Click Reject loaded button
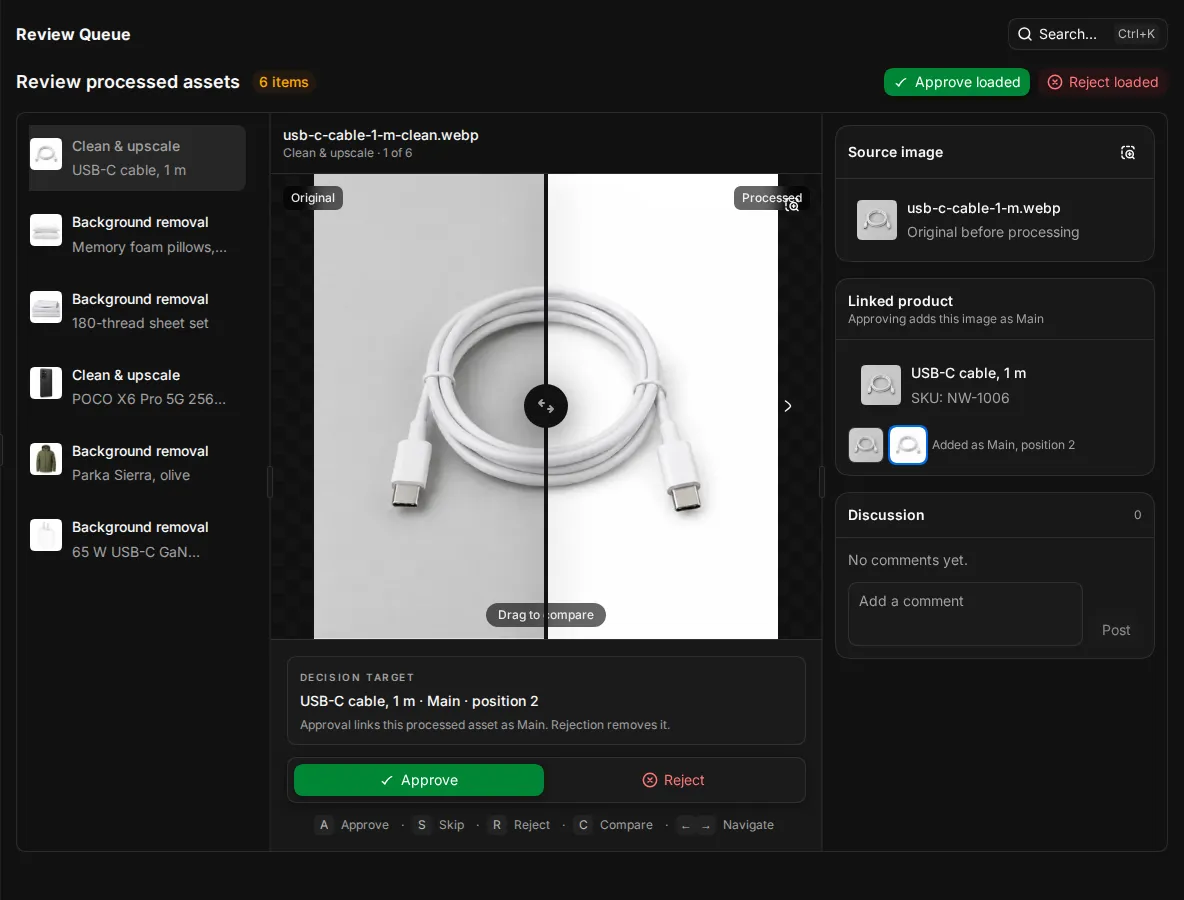Viewport: 1184px width, 900px height. (x=1102, y=82)
